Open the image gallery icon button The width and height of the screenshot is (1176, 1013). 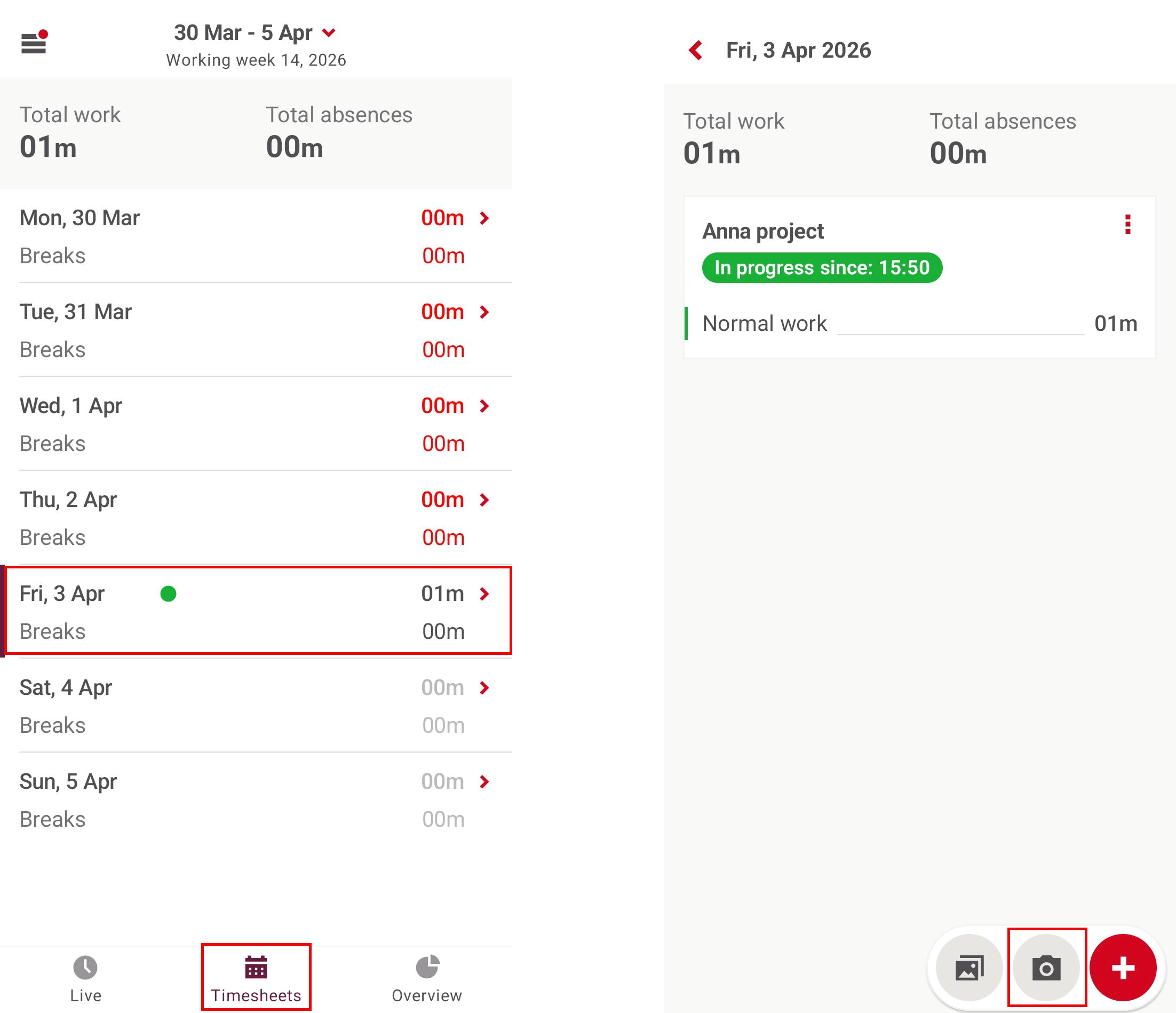point(970,968)
